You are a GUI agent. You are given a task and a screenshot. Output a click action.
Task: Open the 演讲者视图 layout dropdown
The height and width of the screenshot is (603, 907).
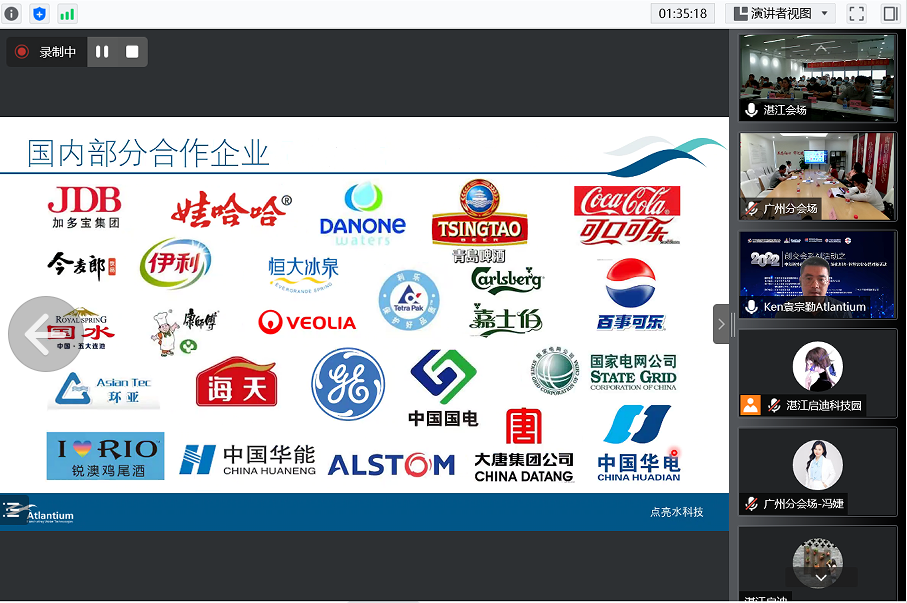click(x=780, y=13)
